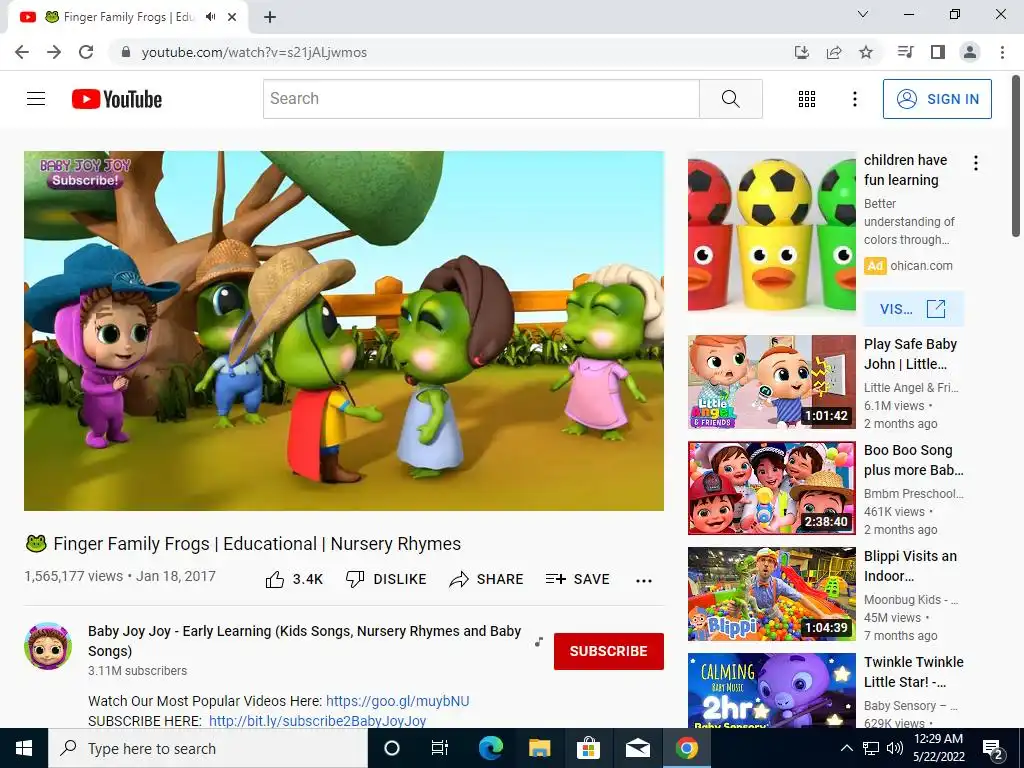Open Task View on taskbar
This screenshot has height=768, width=1024.
[440, 748]
